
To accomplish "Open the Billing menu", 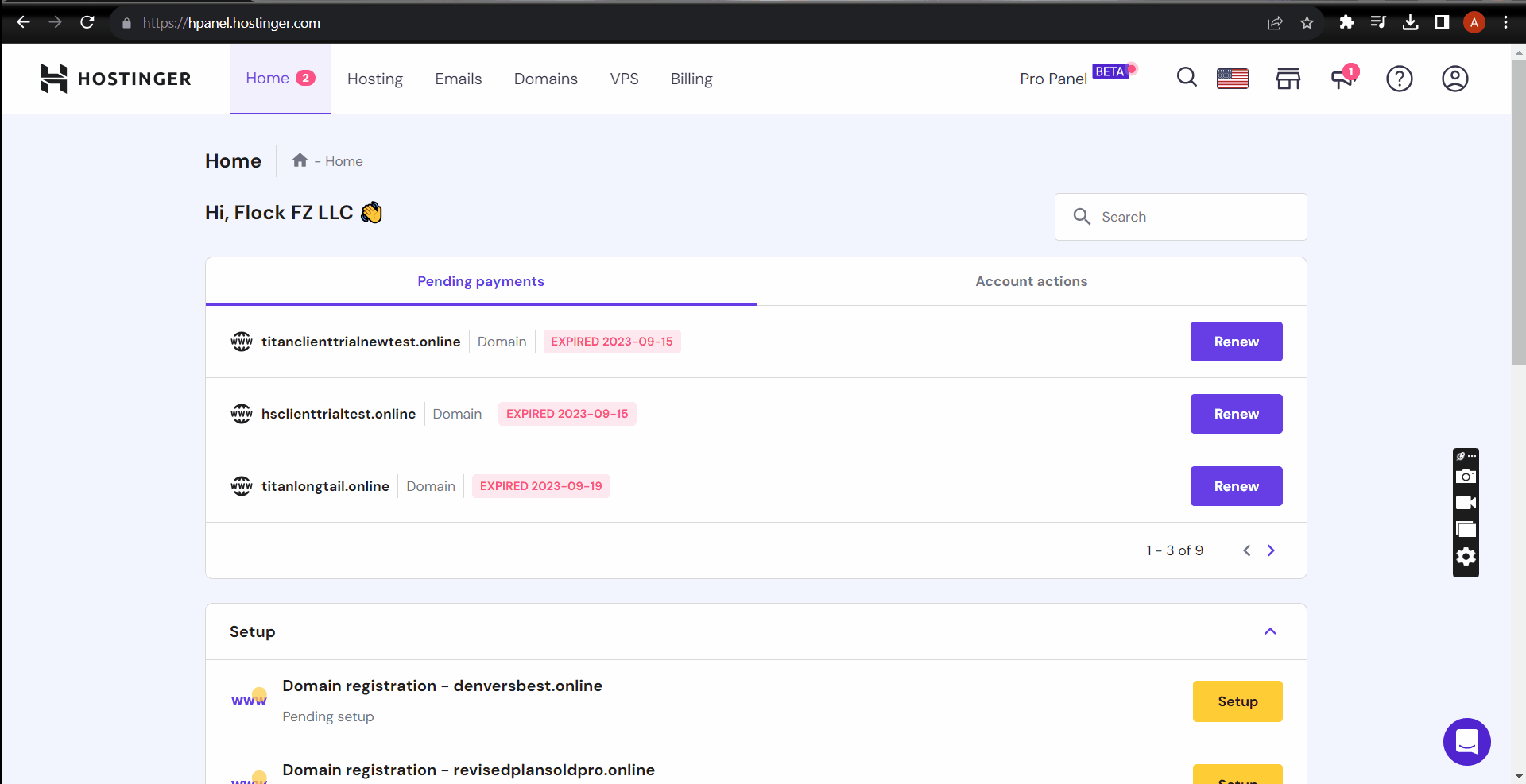I will pyautogui.click(x=691, y=79).
